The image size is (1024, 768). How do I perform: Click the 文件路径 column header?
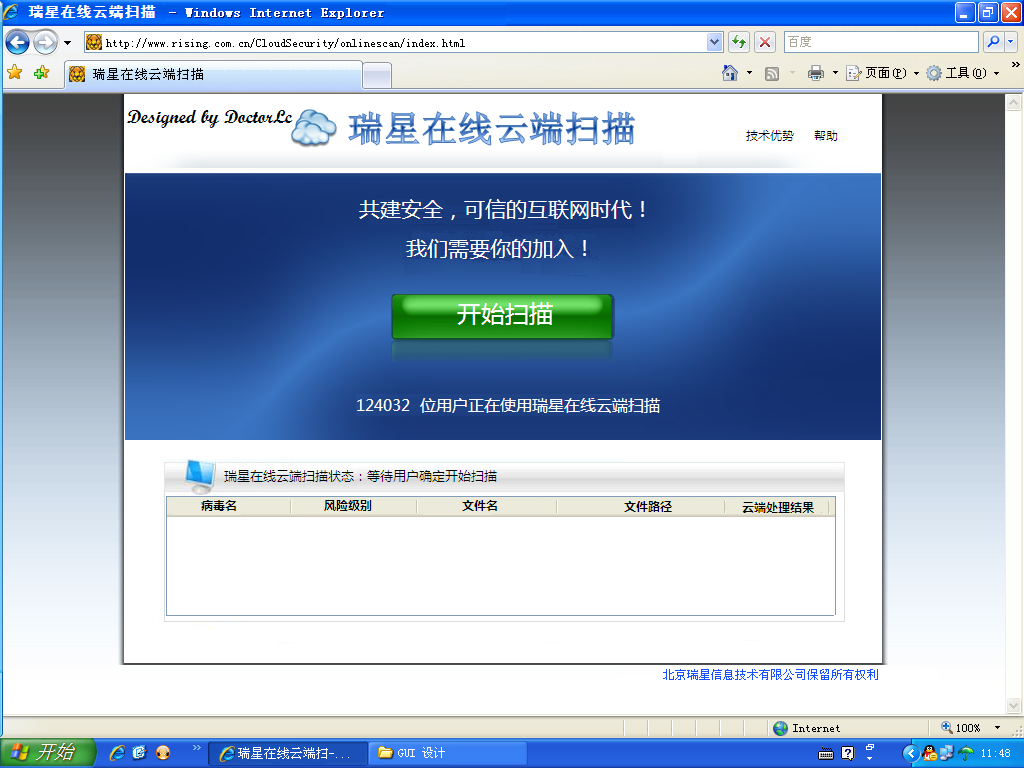(647, 507)
